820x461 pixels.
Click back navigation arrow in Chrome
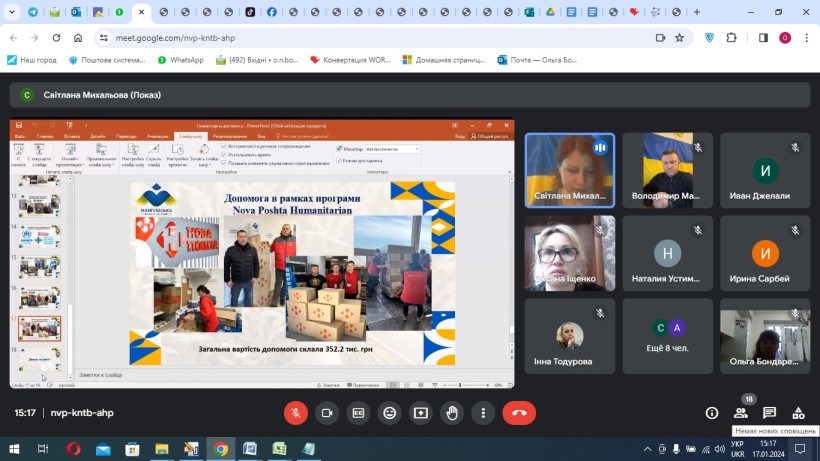pos(14,38)
